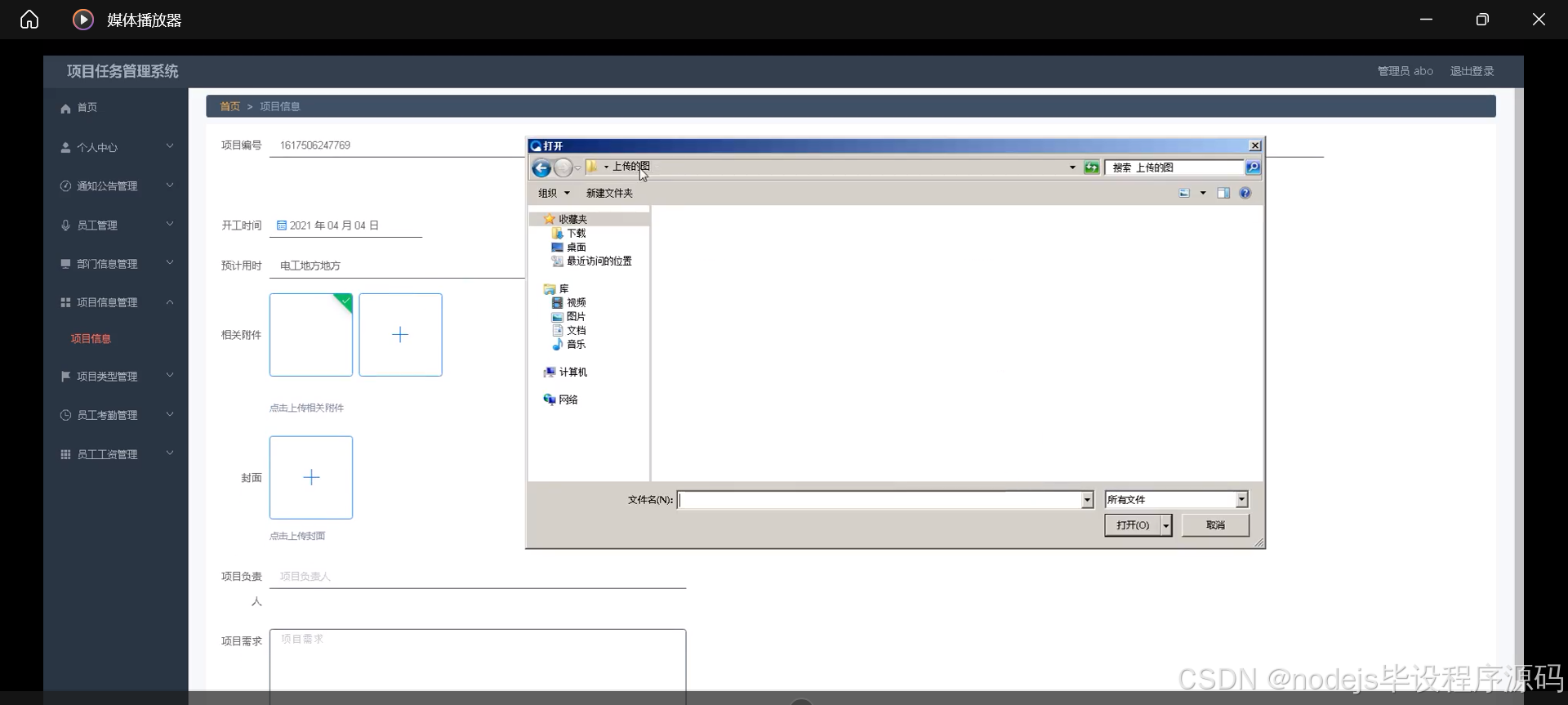Select 最近访问的位置 in navigation tree
This screenshot has height=705, width=1568.
click(x=592, y=261)
